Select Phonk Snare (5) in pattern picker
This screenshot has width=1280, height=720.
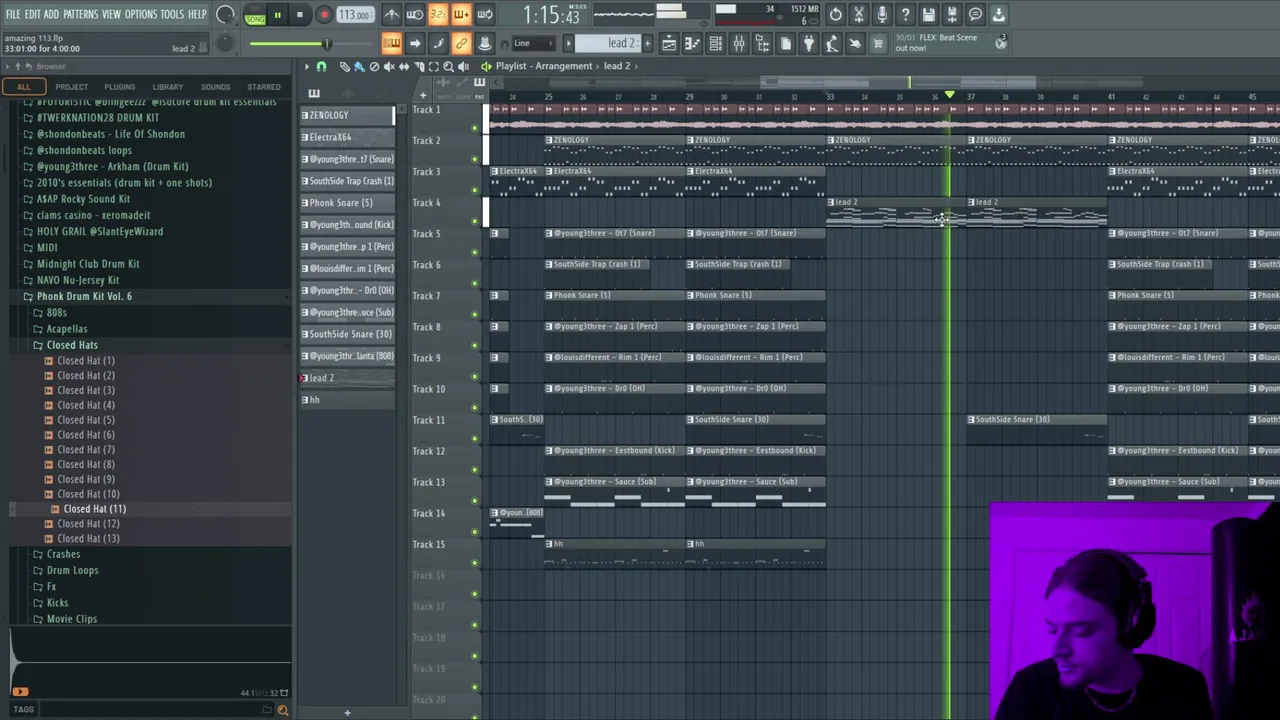click(348, 203)
